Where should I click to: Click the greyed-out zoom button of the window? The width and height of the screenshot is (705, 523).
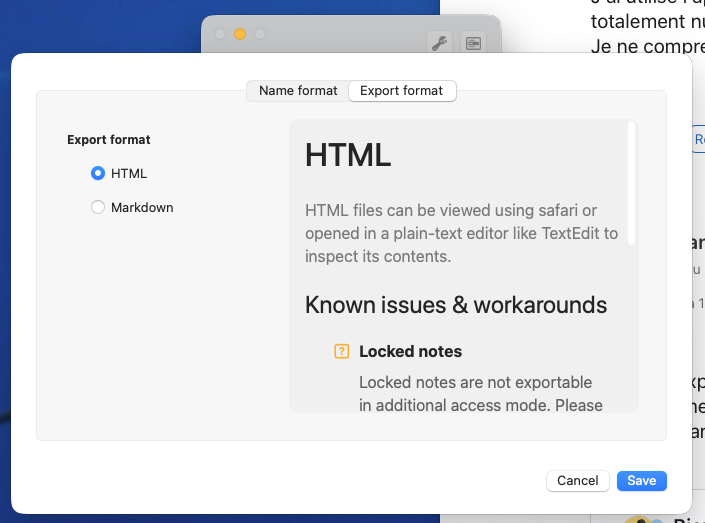tap(260, 34)
